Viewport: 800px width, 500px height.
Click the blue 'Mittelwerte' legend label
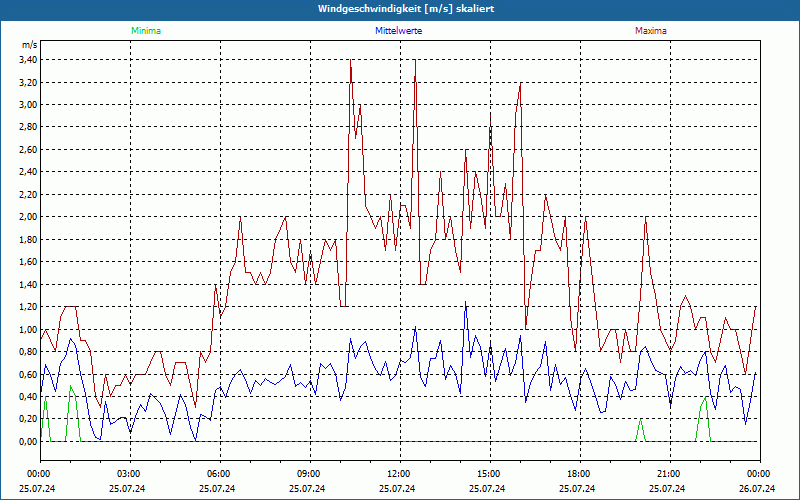398,31
